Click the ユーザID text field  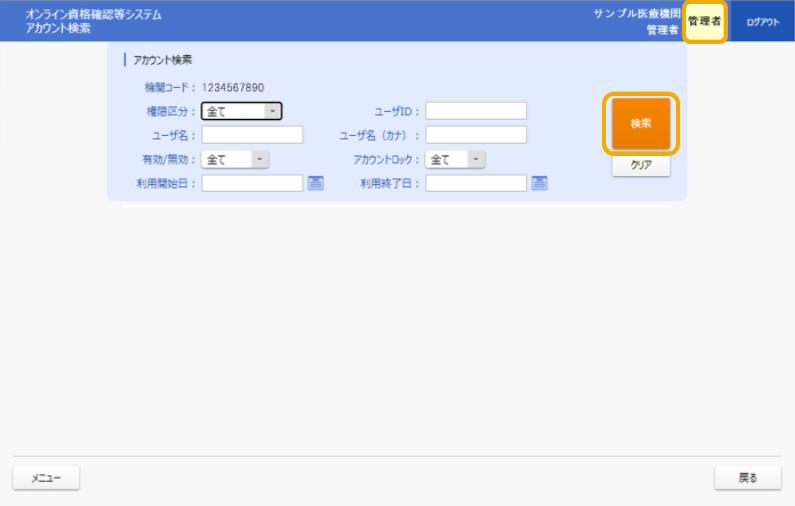[x=476, y=111]
